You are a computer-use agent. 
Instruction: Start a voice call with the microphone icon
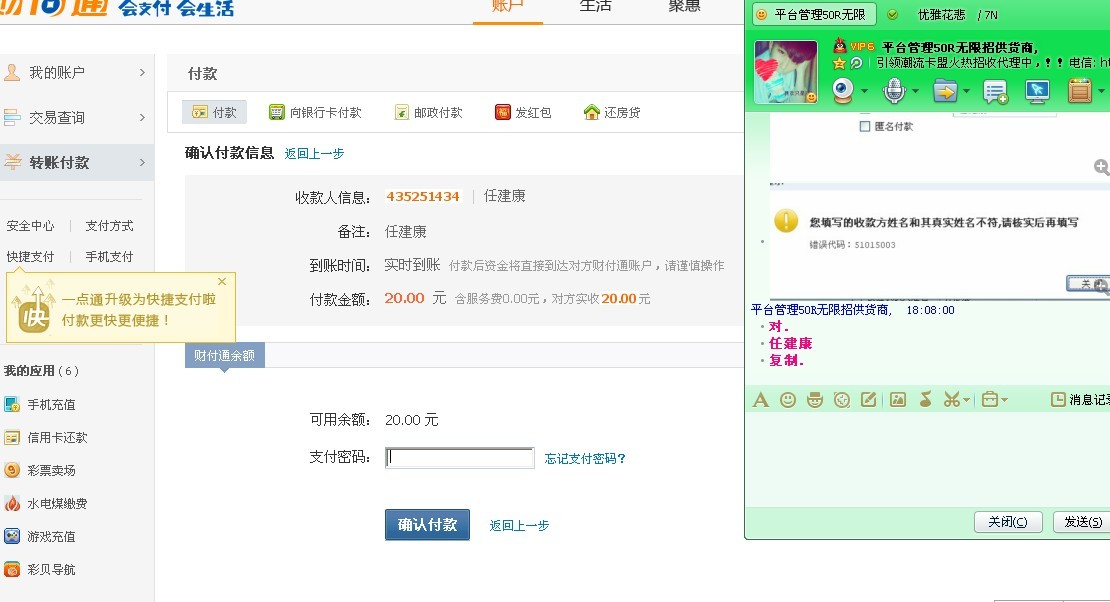pos(894,91)
